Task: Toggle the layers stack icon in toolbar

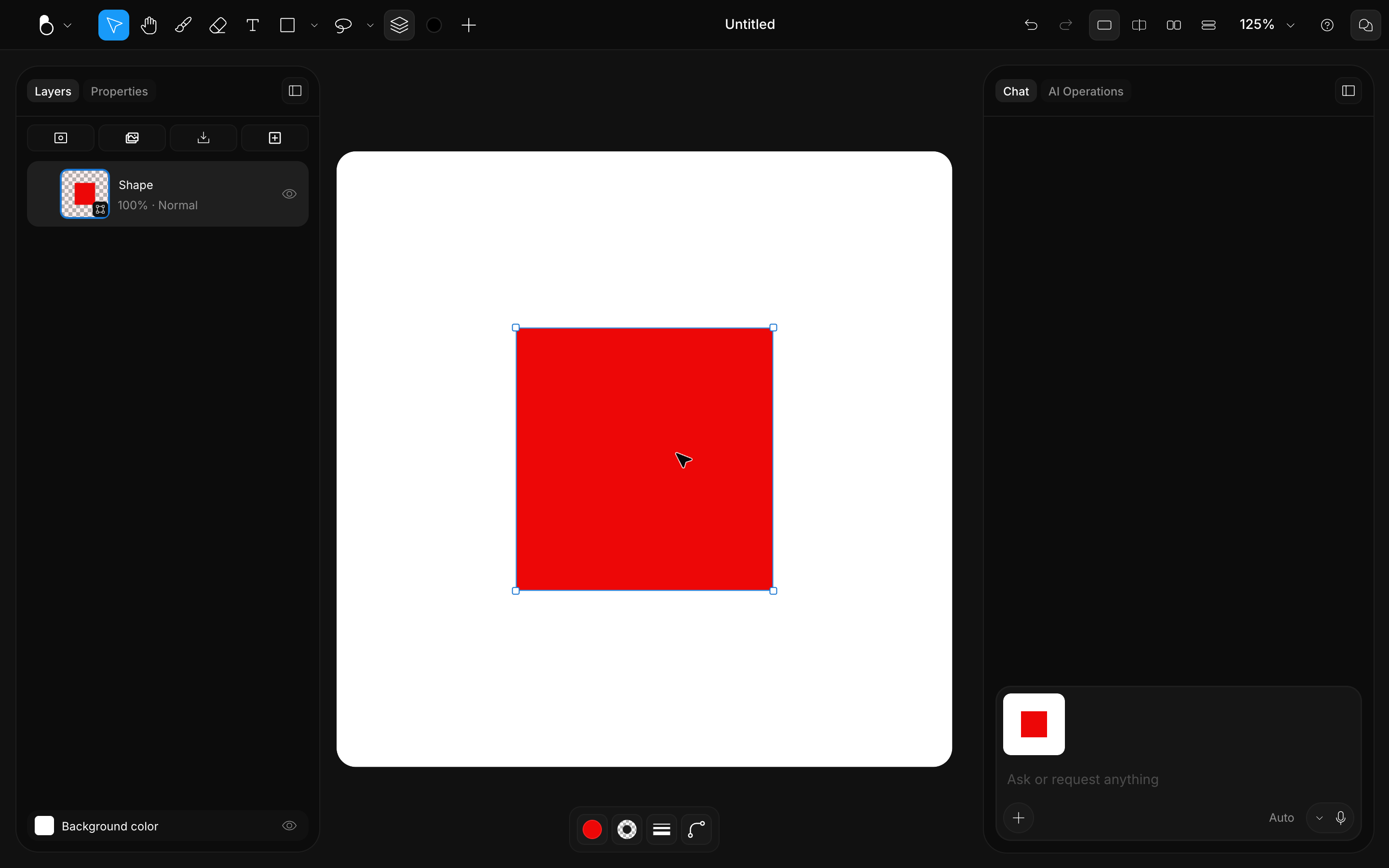Action: tap(399, 25)
